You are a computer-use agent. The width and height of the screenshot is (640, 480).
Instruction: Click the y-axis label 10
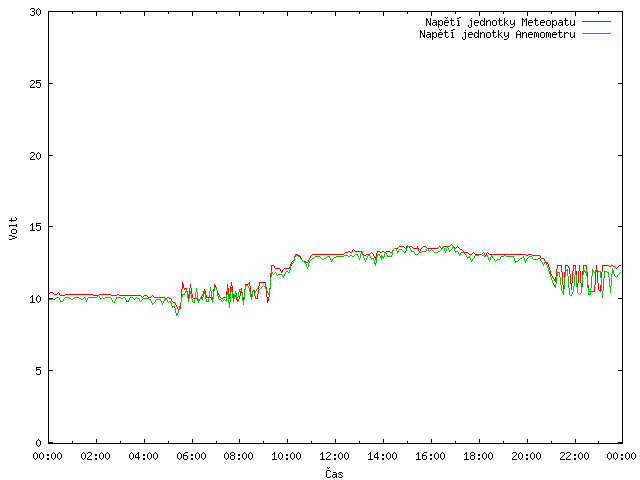[x=36, y=299]
